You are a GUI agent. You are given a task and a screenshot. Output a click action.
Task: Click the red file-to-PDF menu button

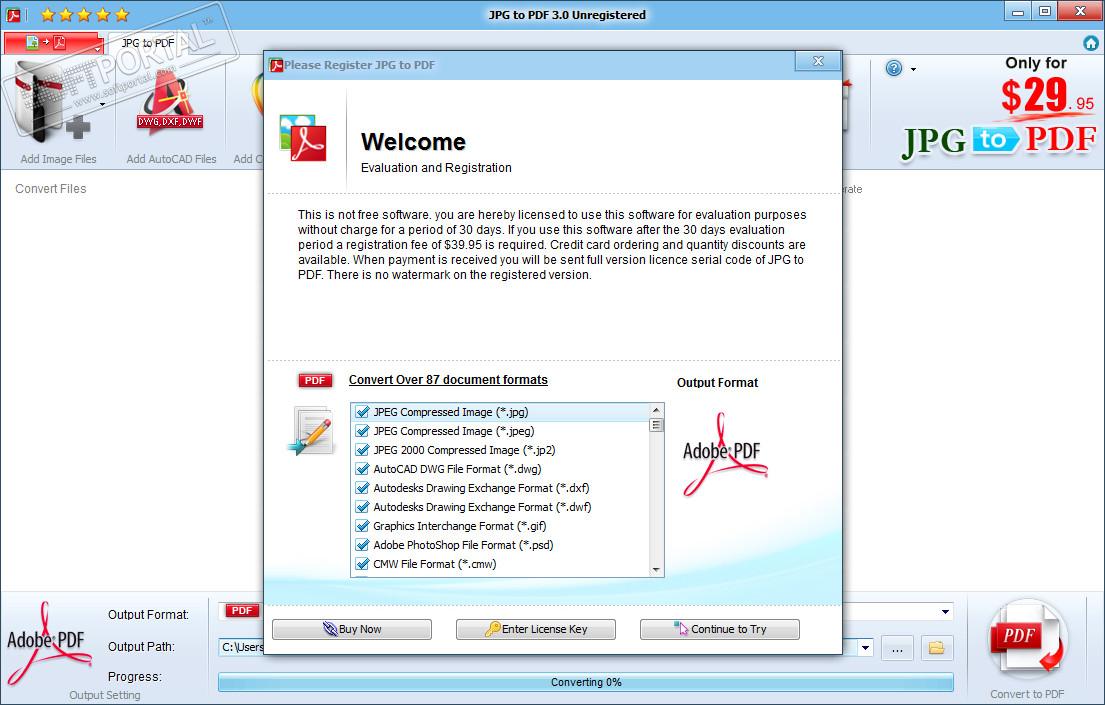tap(54, 43)
